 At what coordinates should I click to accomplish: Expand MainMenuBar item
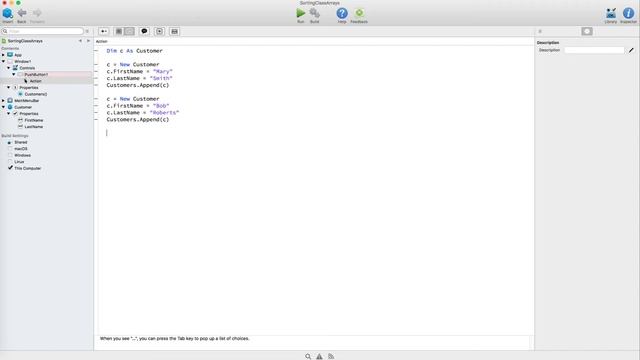click(x=3, y=100)
